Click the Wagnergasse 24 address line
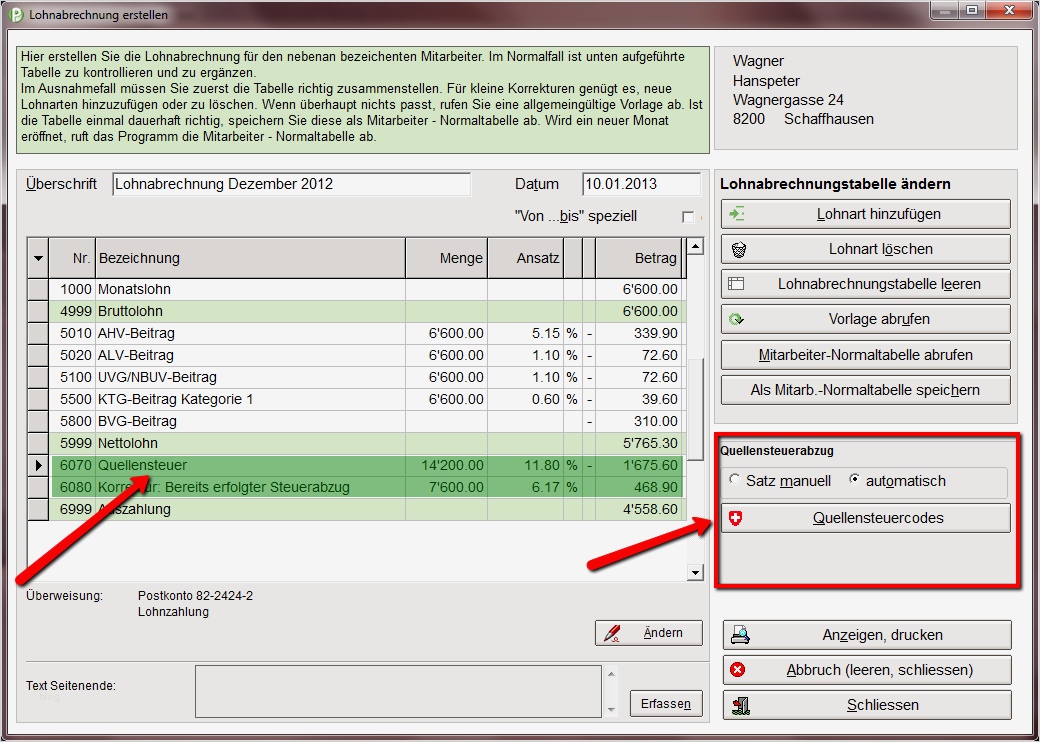 (x=788, y=100)
